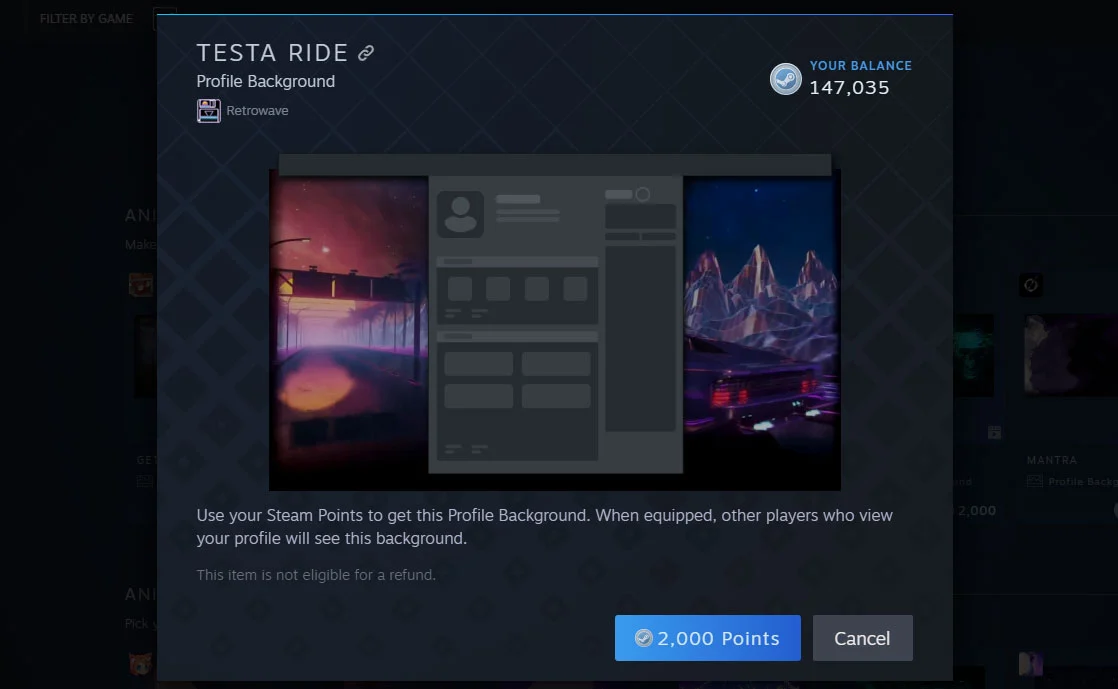Screen dimensions: 1118x689
Task: Click the coin icon on 2,000 Points button
Action: coord(644,638)
